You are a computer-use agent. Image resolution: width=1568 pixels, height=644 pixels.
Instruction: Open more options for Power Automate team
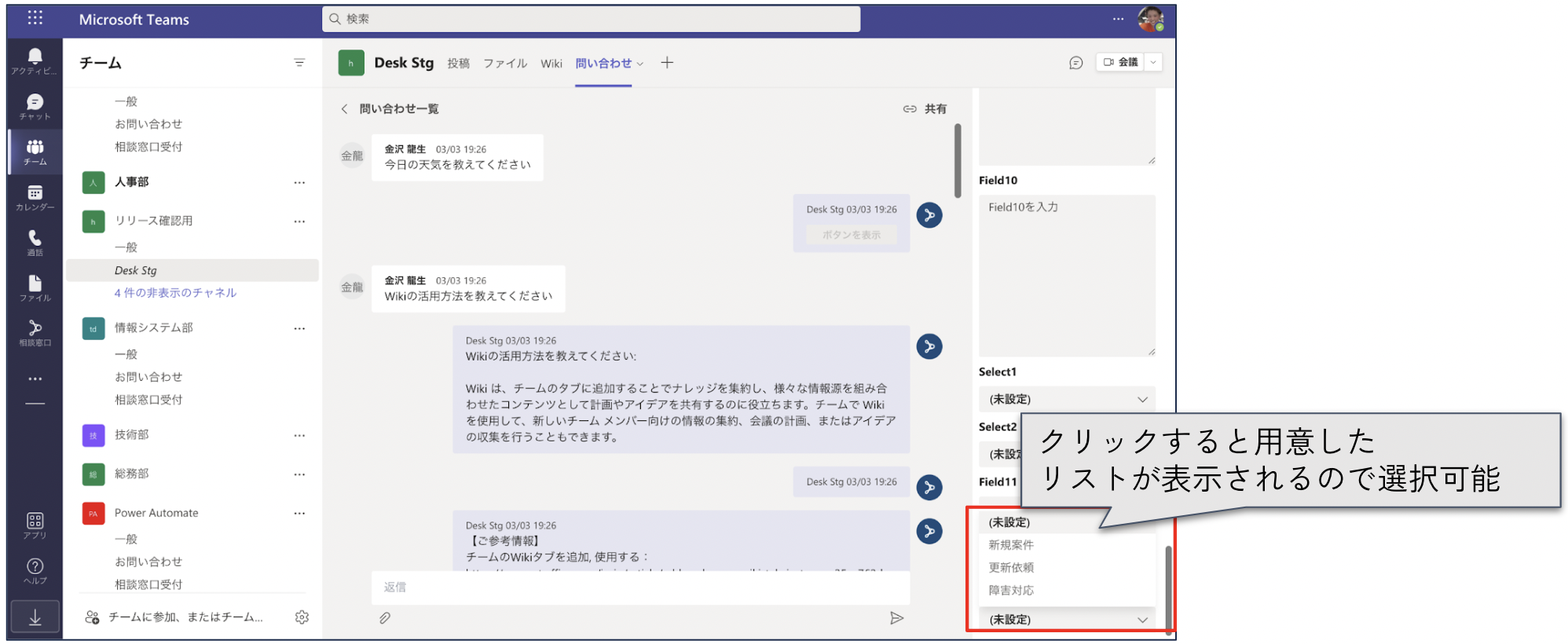(299, 514)
